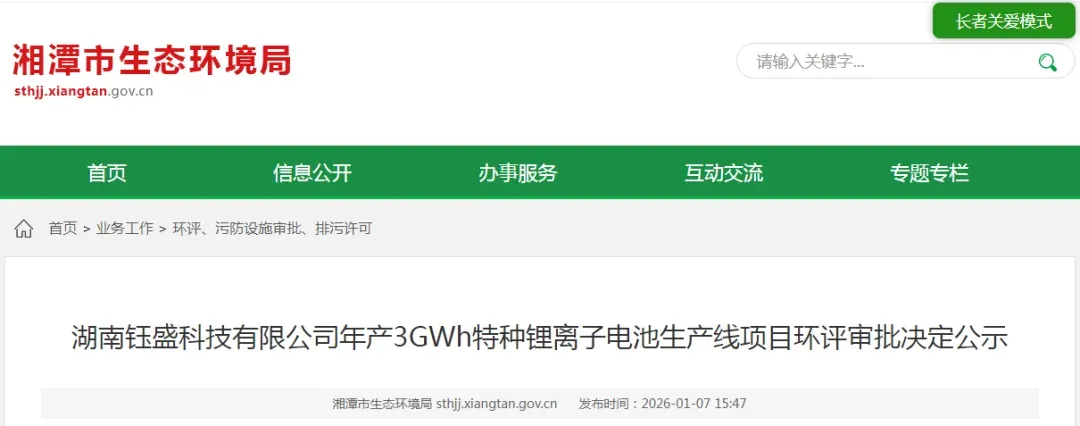Navigate to the 业务工作 breadcrumb link
This screenshot has width=1080, height=426.
click(125, 229)
